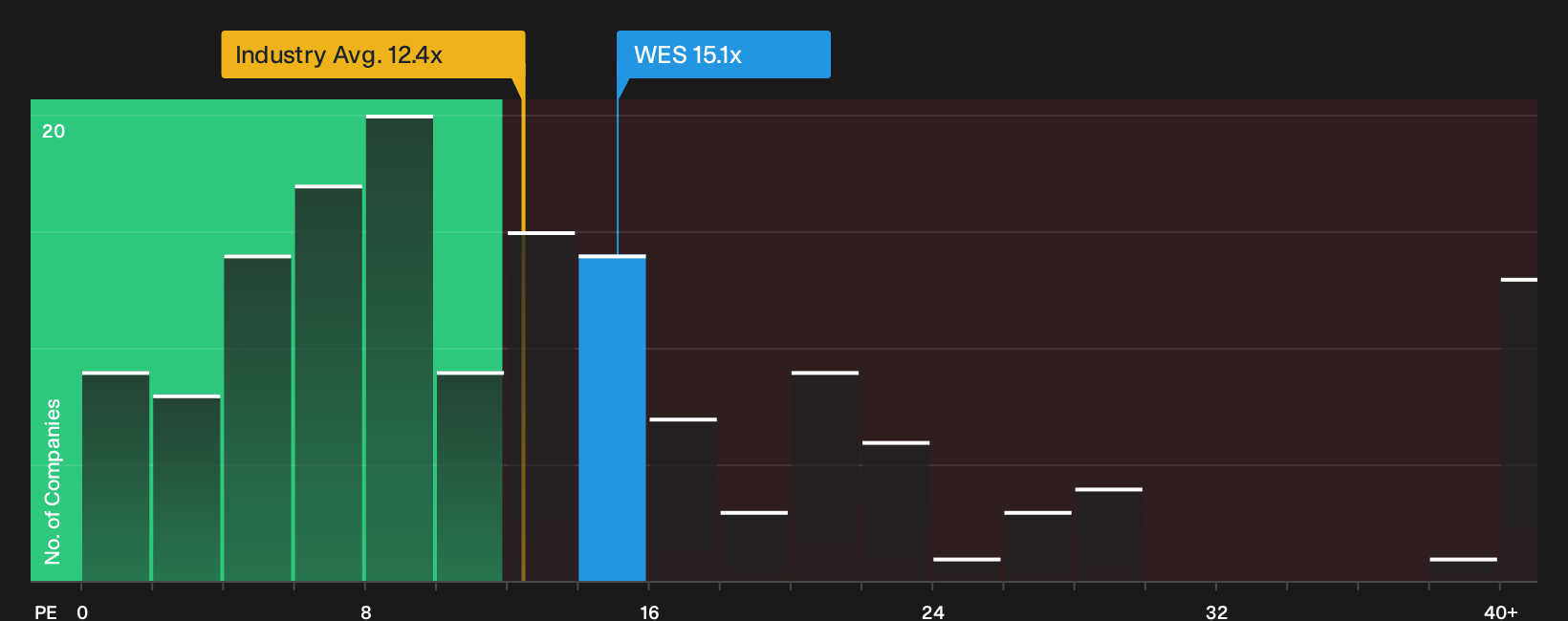This screenshot has width=1568, height=621.
Task: Select the first green bar at PE 0
Action: [x=116, y=477]
